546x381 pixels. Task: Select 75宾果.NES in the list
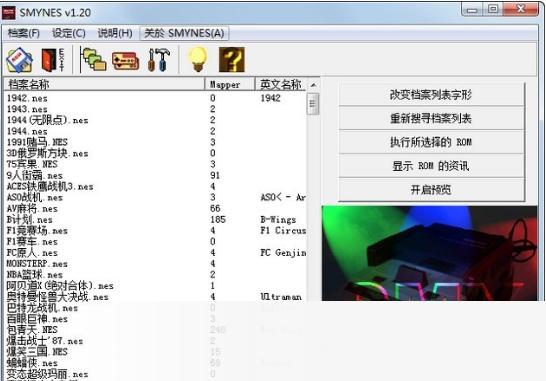tap(32, 164)
